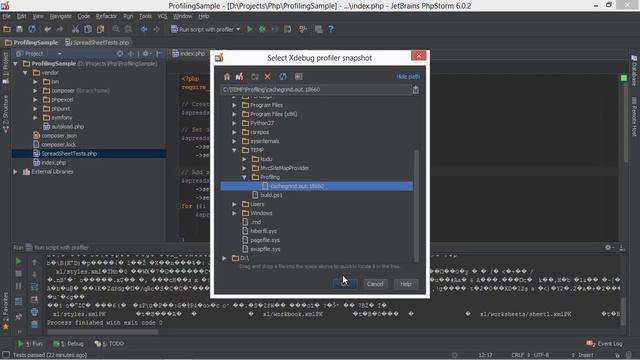This screenshot has width=640, height=360.
Task: Click the project directory icon in dialog toolbar
Action: (240, 76)
